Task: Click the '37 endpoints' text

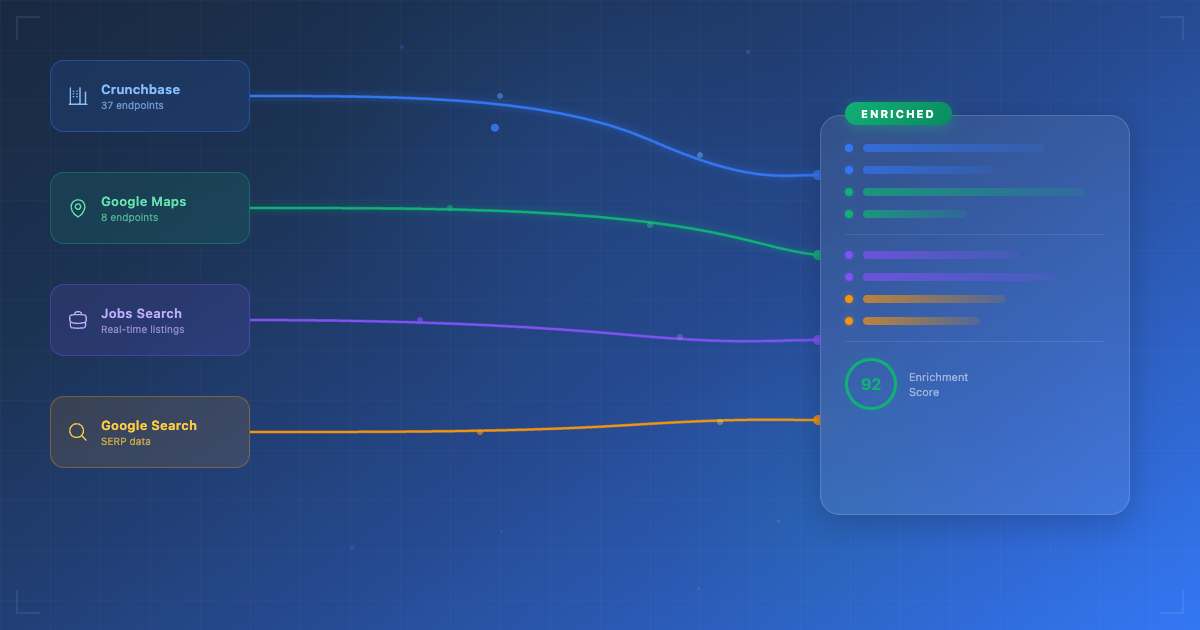Action: point(132,106)
